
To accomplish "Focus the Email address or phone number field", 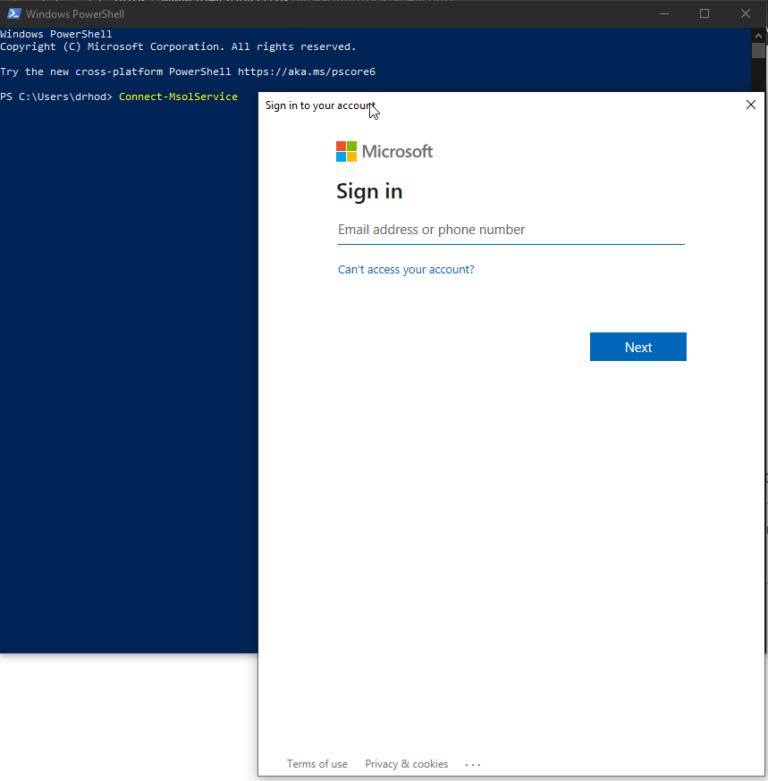I will click(x=510, y=230).
